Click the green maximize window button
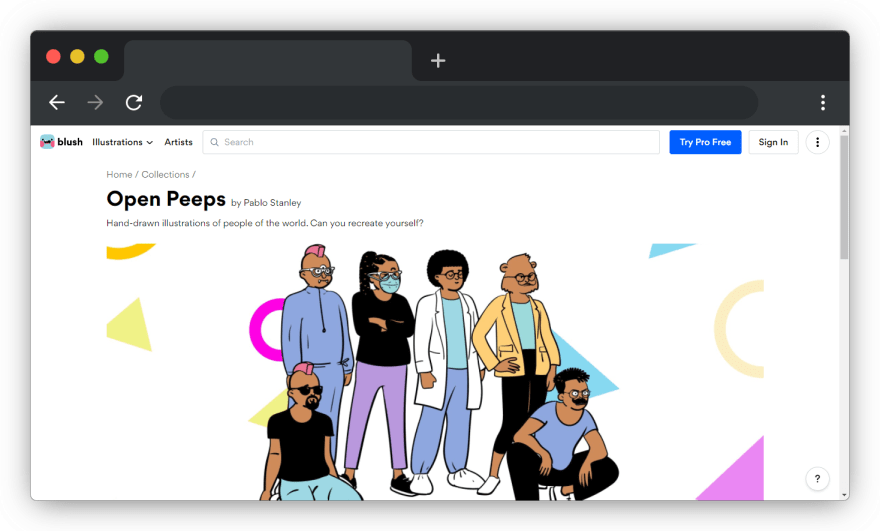Viewport: 880px width, 531px height. [102, 57]
